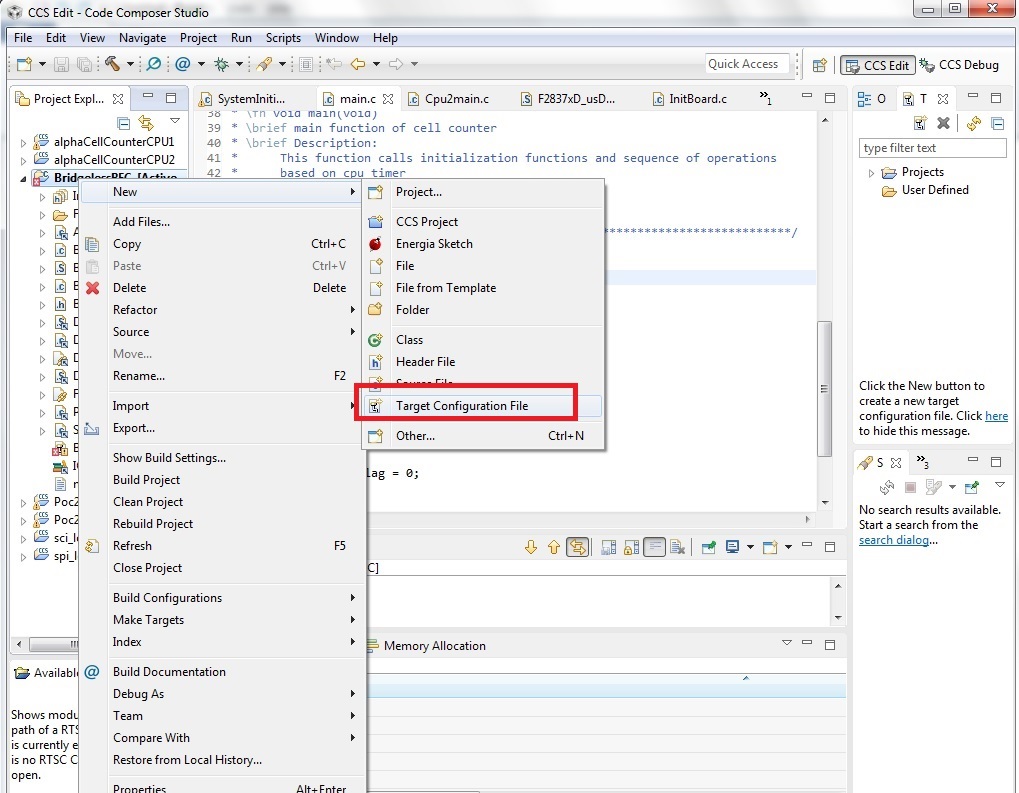
Task: Switch to the InitBoard.c editor tab
Action: click(x=690, y=99)
